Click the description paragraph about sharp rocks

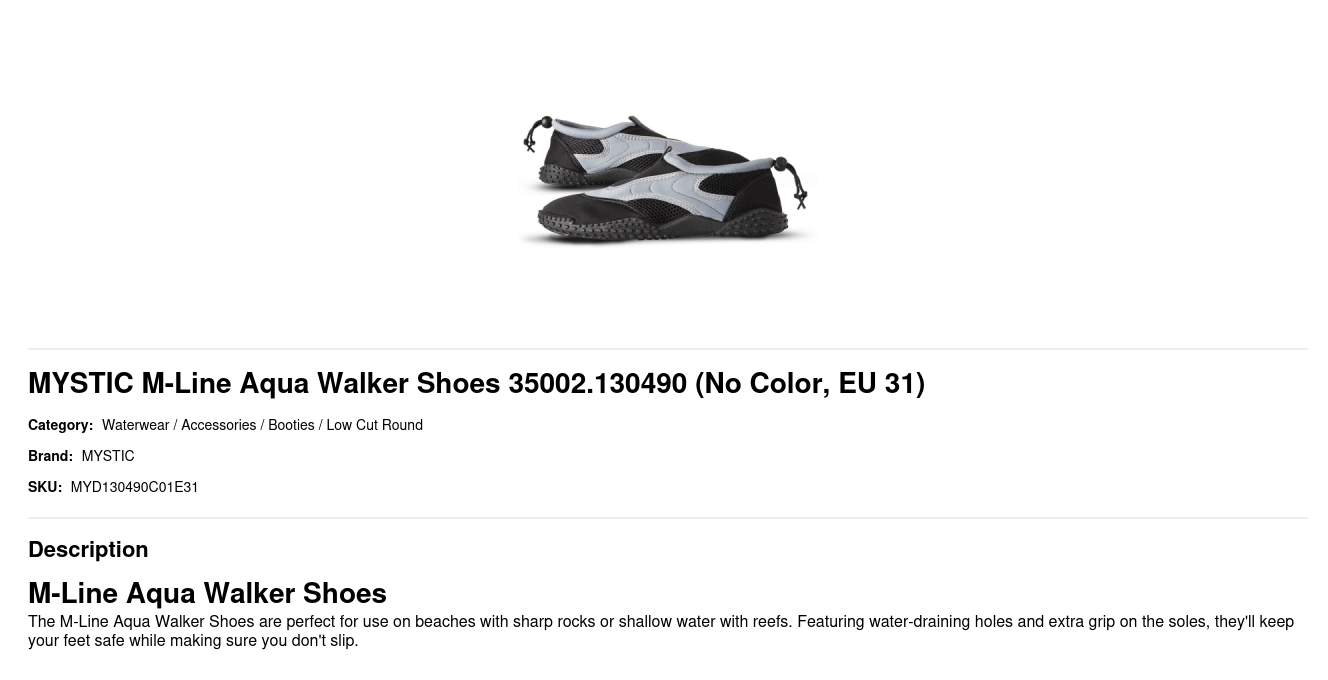click(x=661, y=631)
